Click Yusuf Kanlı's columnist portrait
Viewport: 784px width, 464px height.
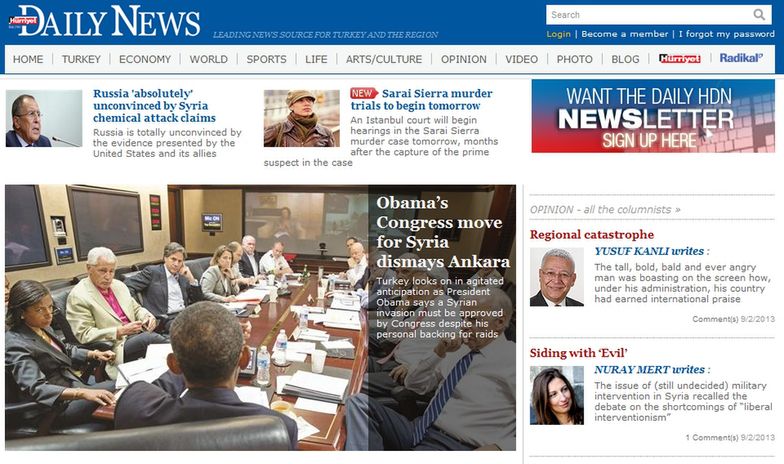[x=556, y=276]
